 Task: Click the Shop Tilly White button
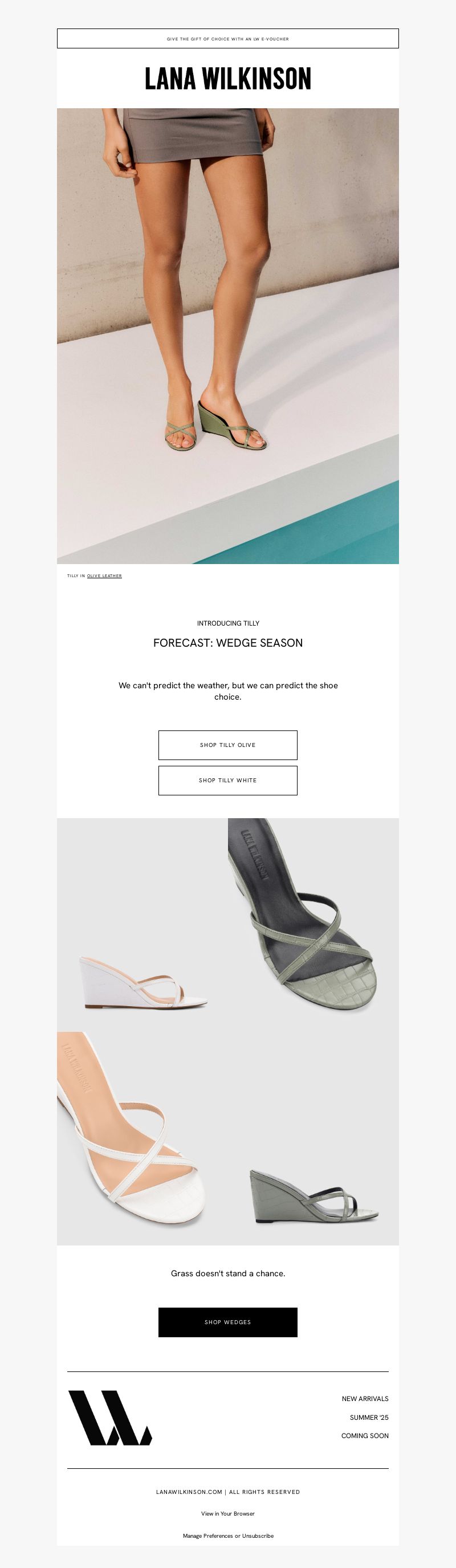[x=227, y=781]
